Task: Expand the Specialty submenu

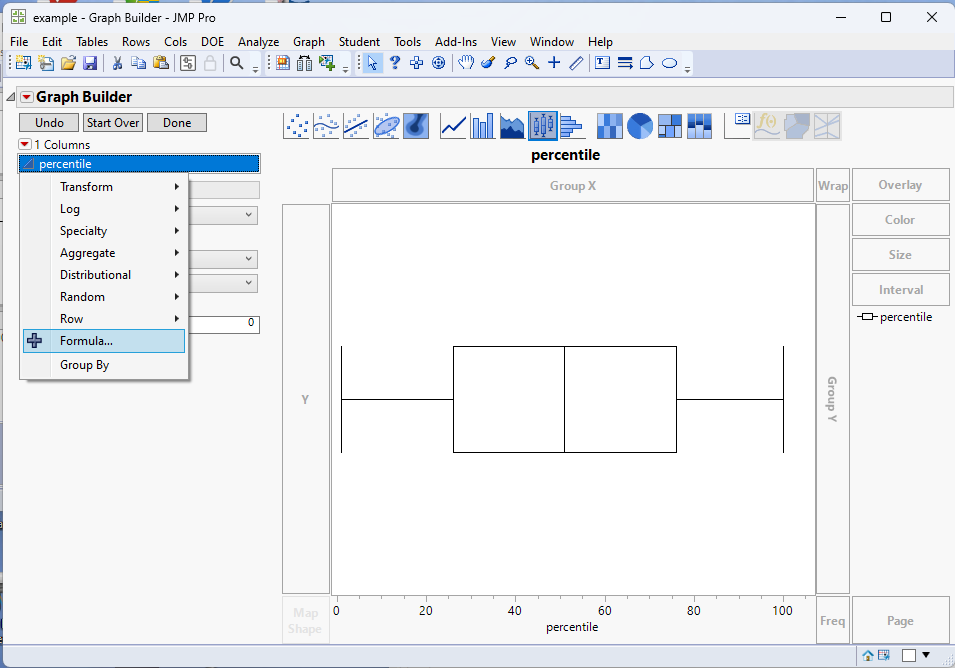Action: [104, 231]
